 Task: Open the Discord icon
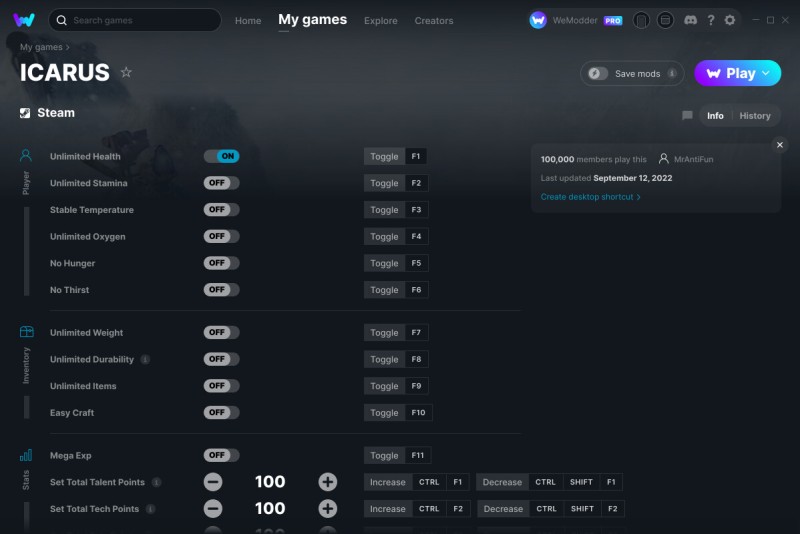pos(690,20)
